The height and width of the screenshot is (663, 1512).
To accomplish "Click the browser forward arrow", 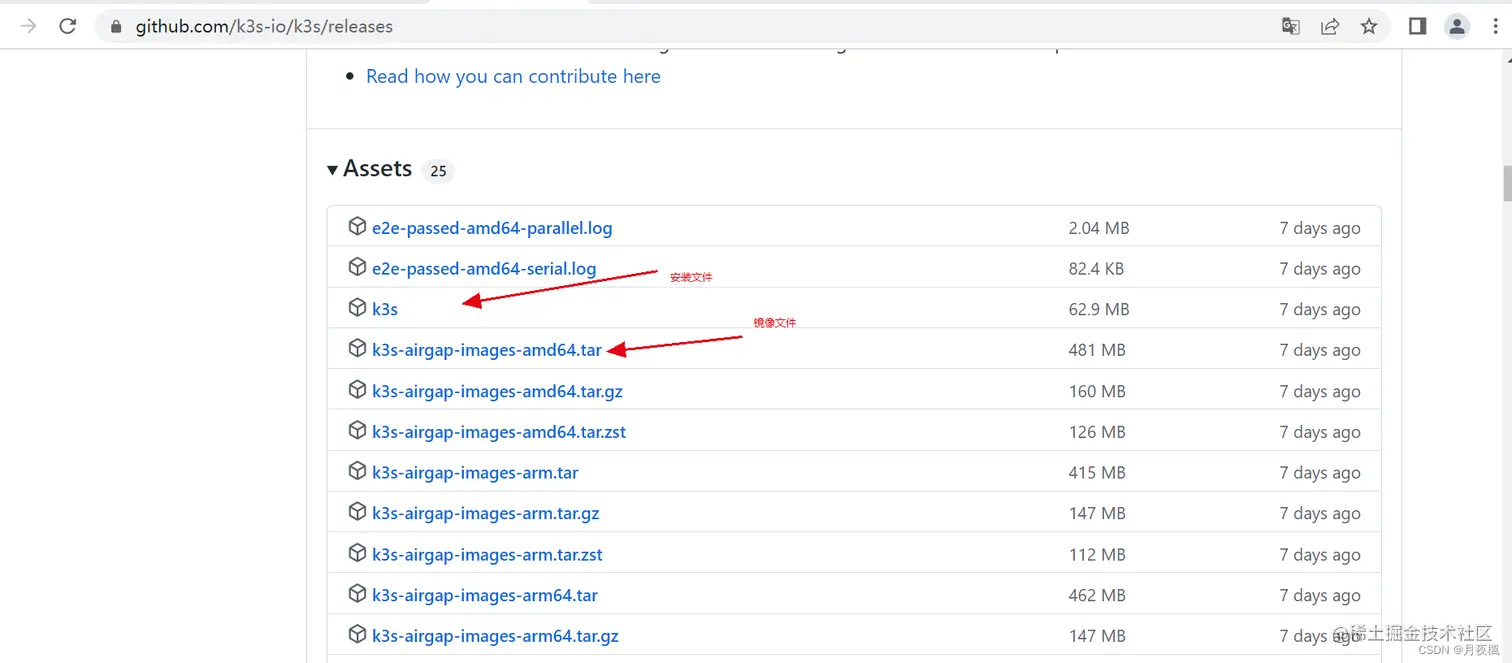I will [29, 27].
